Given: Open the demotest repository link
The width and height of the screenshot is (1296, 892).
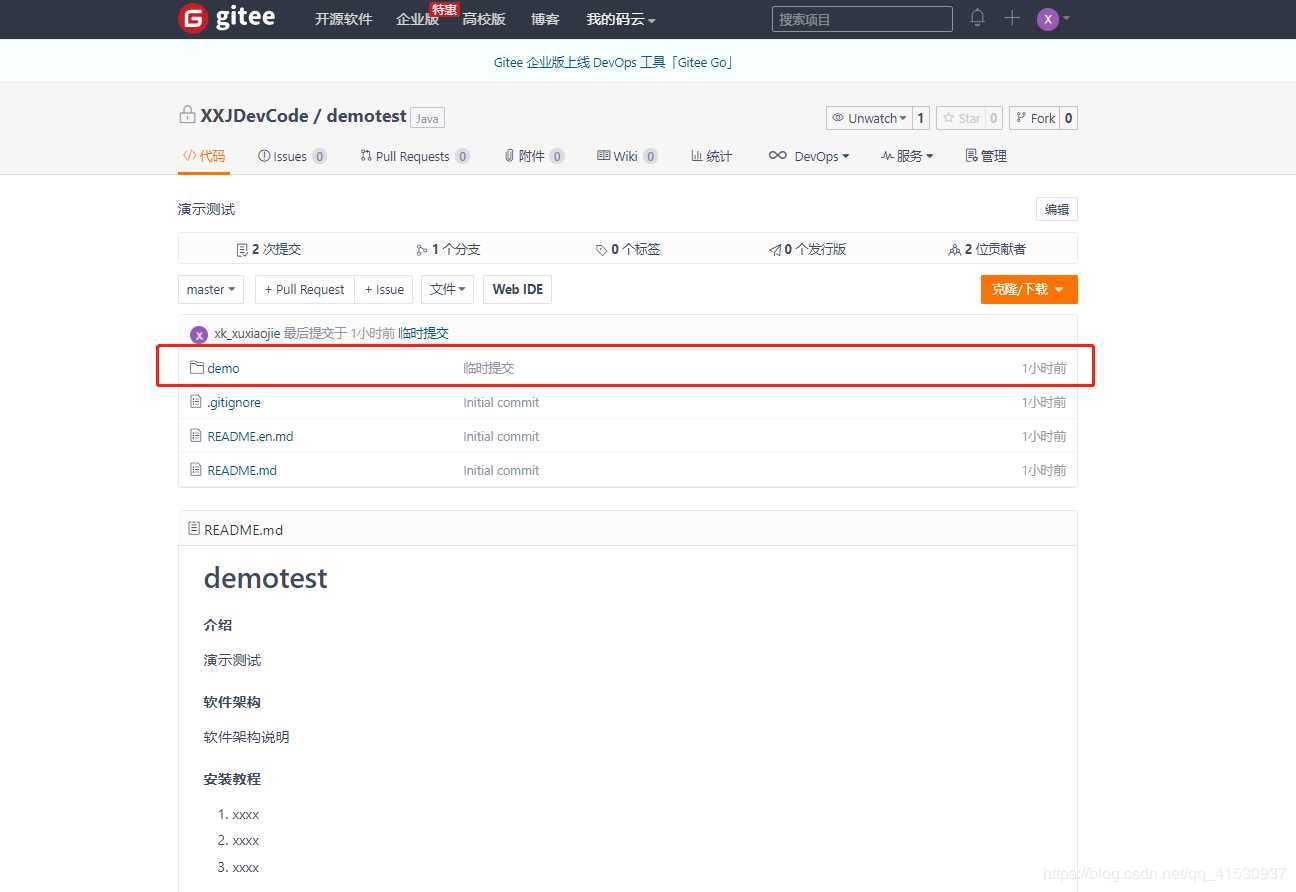Looking at the screenshot, I should point(366,116).
